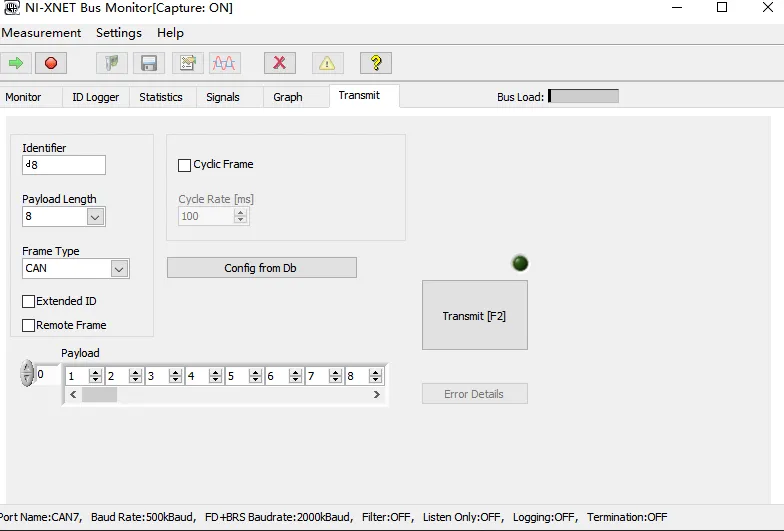Click the payload array index field showing 0
The image size is (784, 531).
[x=47, y=374]
